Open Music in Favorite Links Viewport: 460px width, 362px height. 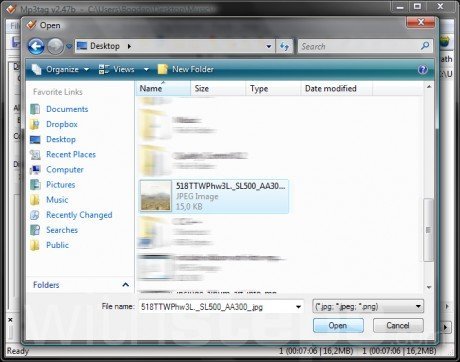(57, 200)
